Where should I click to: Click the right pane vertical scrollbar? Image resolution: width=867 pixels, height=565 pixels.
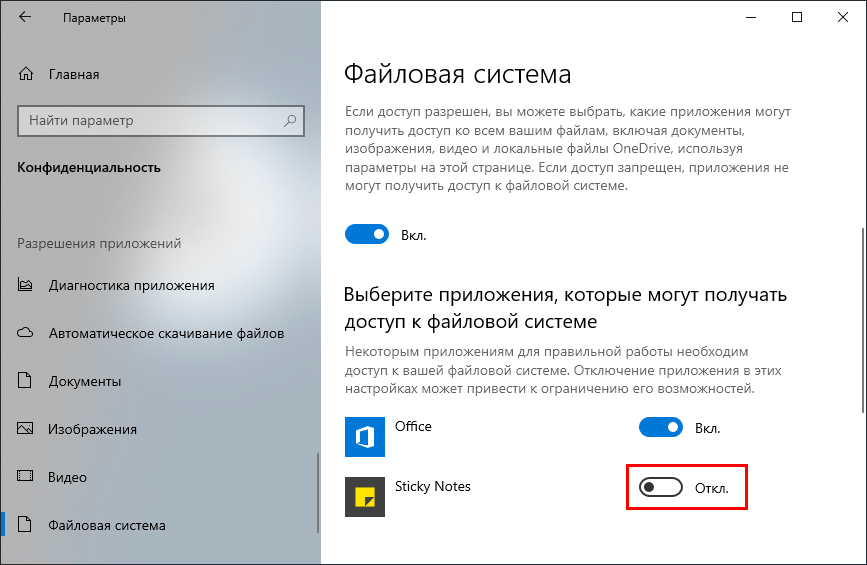[x=863, y=321]
